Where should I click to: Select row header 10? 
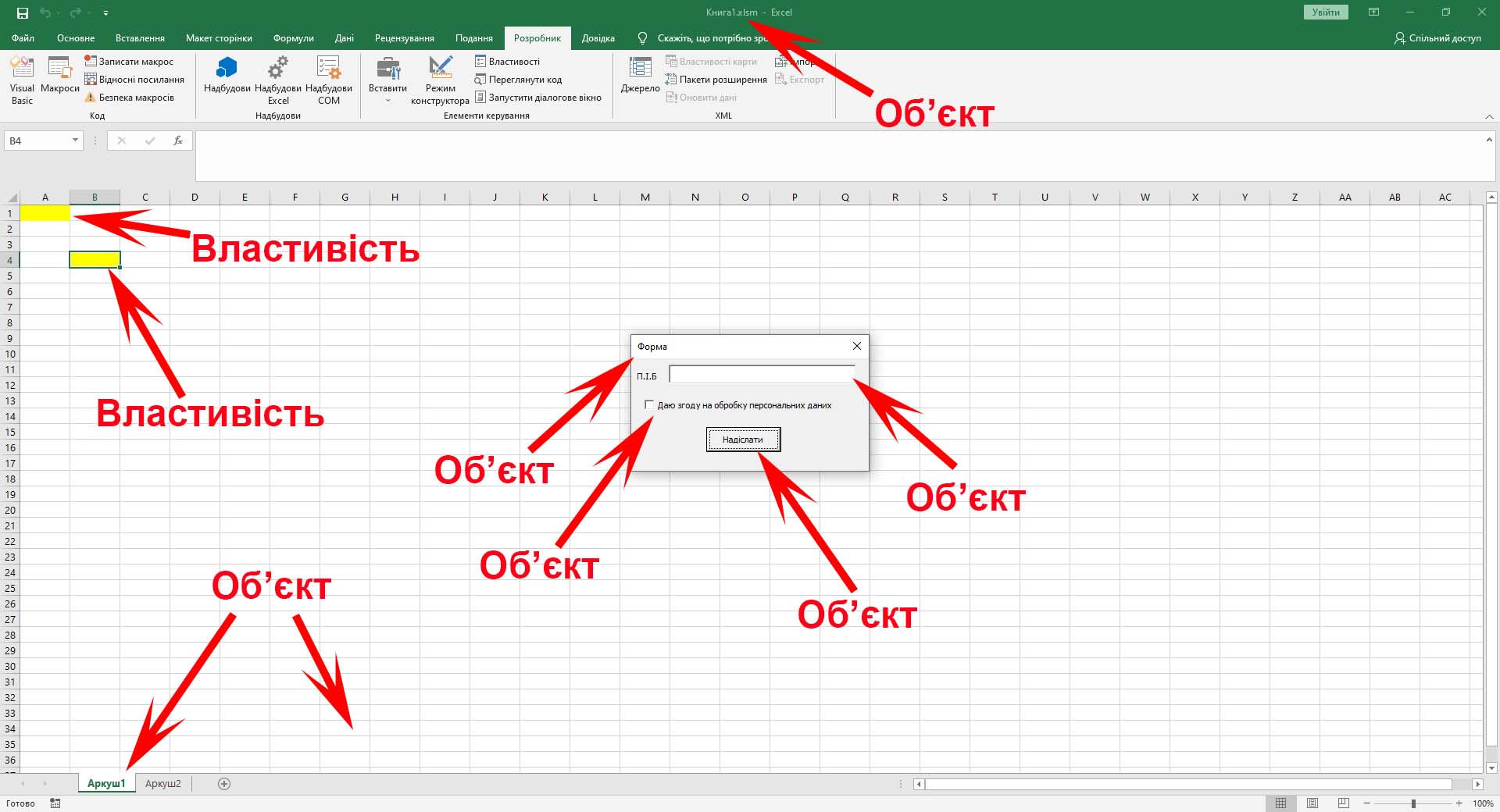[x=10, y=354]
